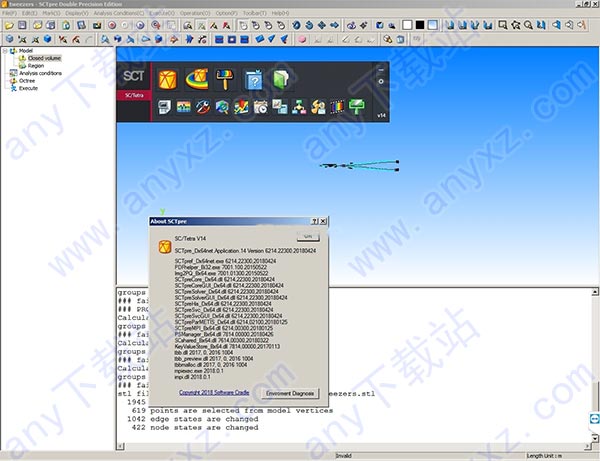600x461 pixels.
Task: Open the Help menu
Action: [280, 13]
